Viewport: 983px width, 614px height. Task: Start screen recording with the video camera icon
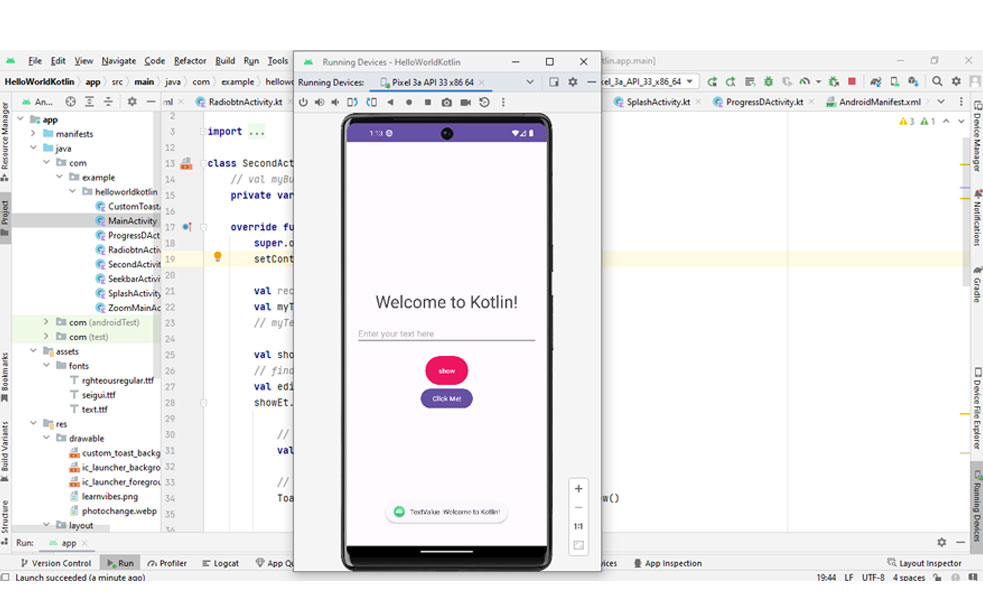[x=465, y=102]
